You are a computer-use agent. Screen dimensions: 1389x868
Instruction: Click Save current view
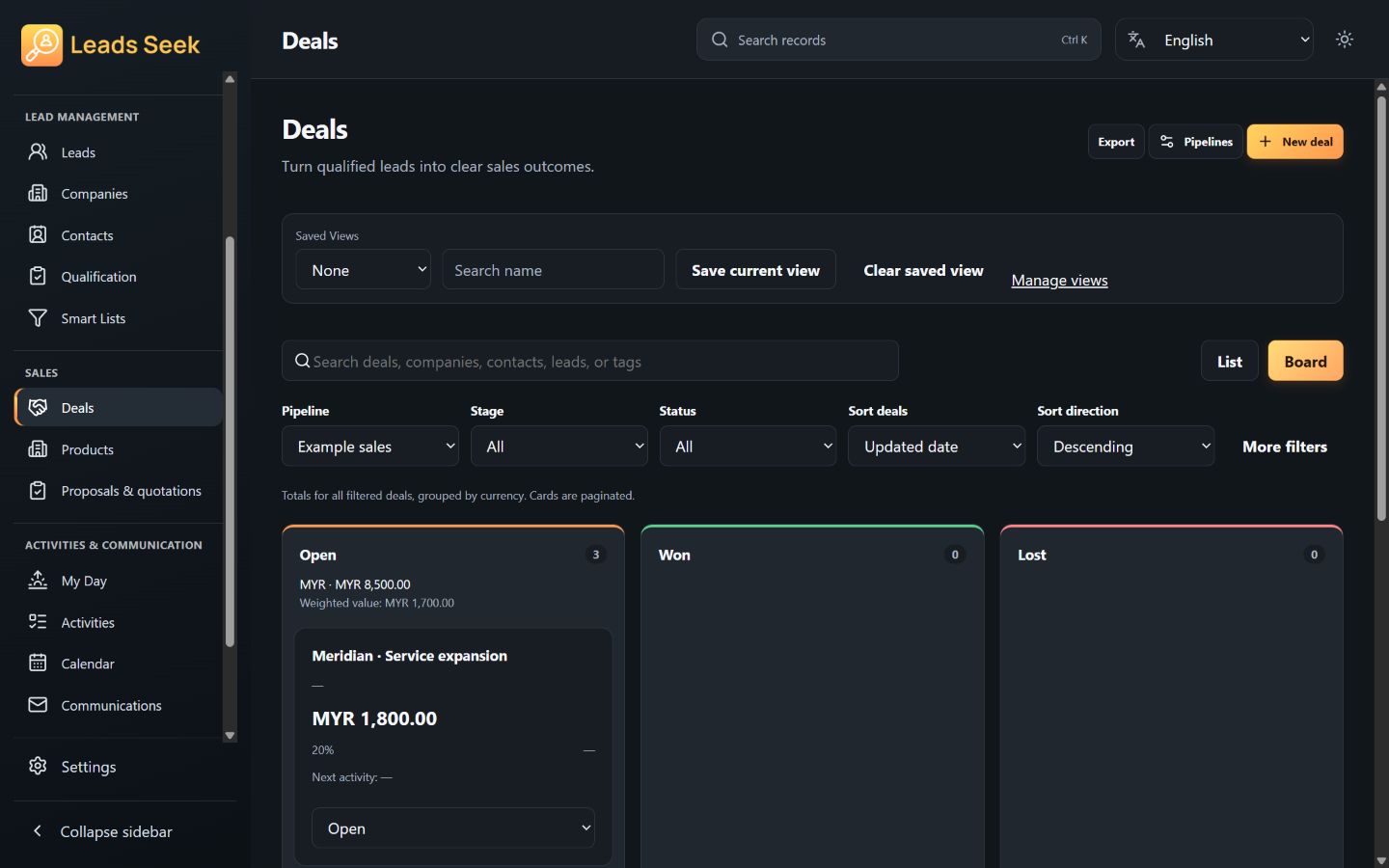[755, 270]
